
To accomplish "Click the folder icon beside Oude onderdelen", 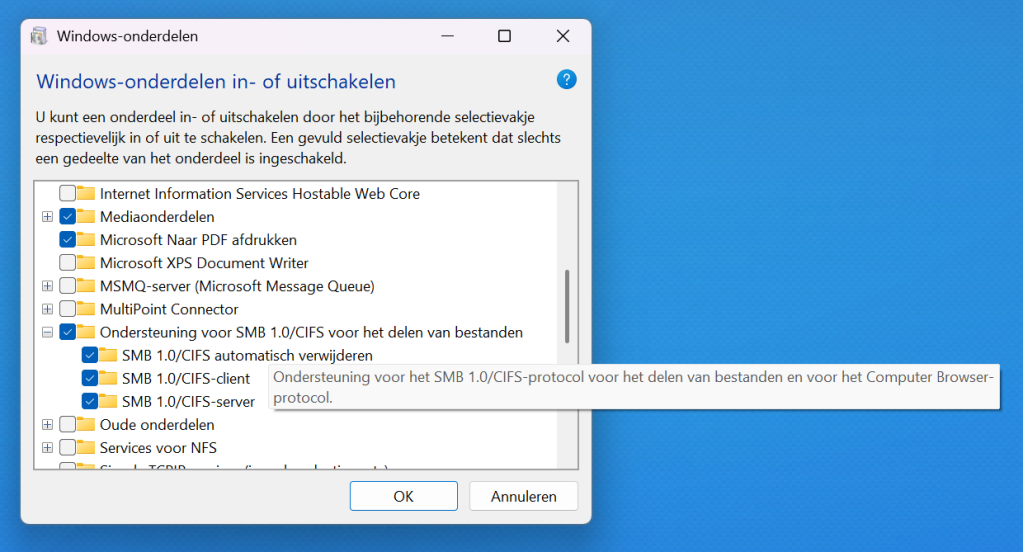I will click(x=86, y=425).
